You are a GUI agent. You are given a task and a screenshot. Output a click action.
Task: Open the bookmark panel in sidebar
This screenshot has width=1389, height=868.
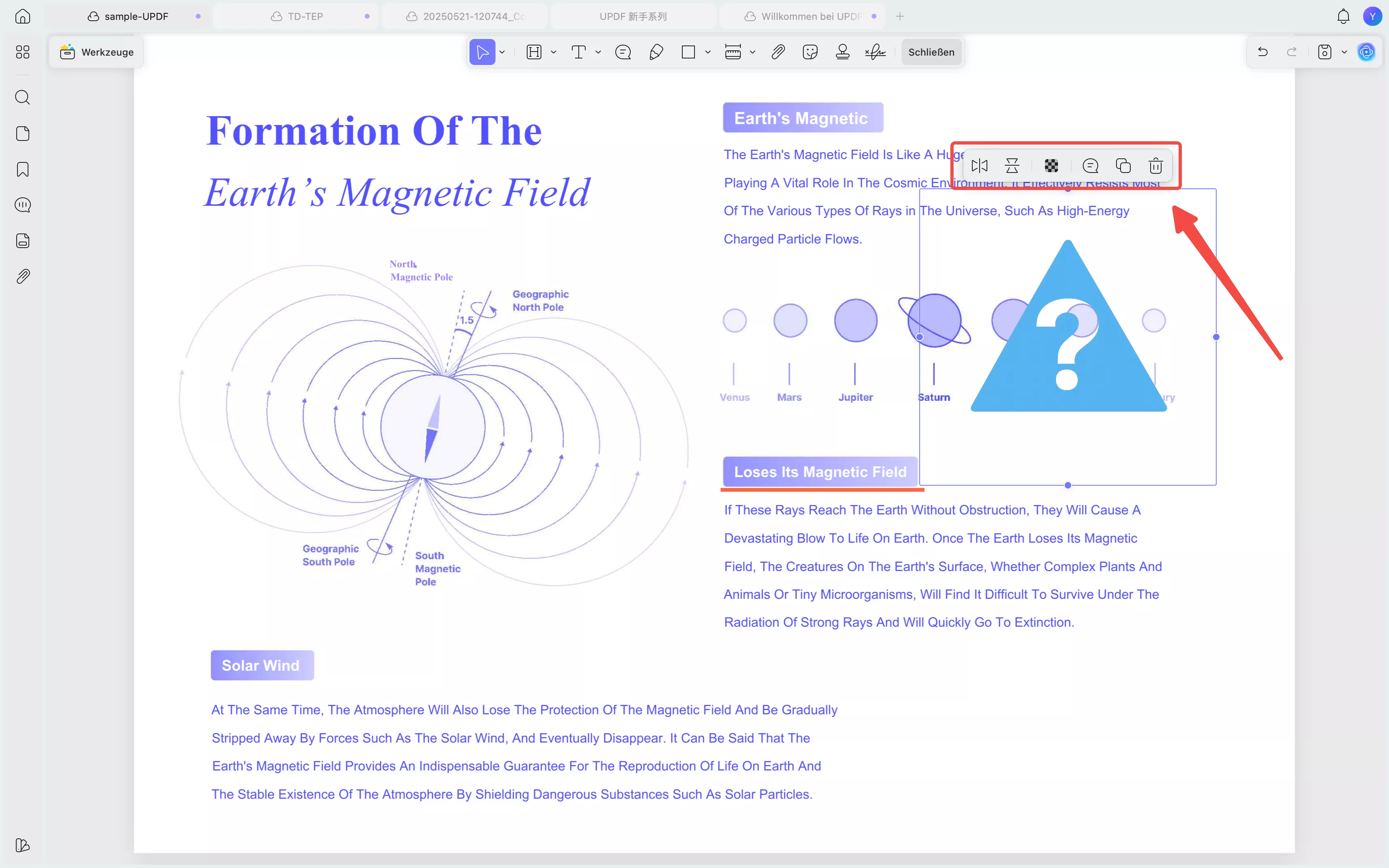pyautogui.click(x=22, y=169)
